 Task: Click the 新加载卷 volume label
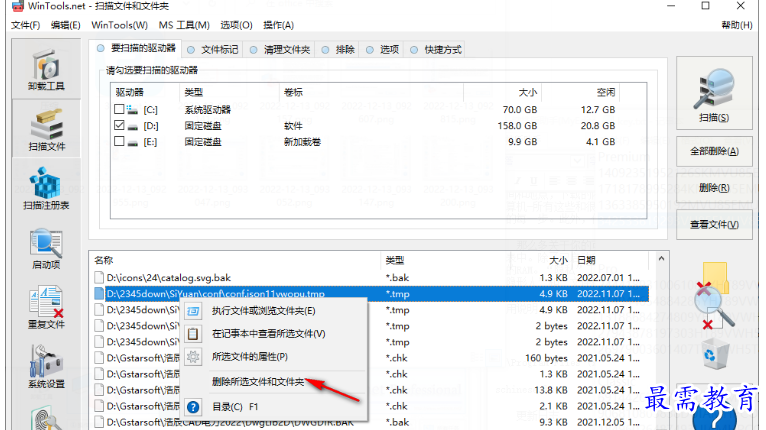click(302, 142)
